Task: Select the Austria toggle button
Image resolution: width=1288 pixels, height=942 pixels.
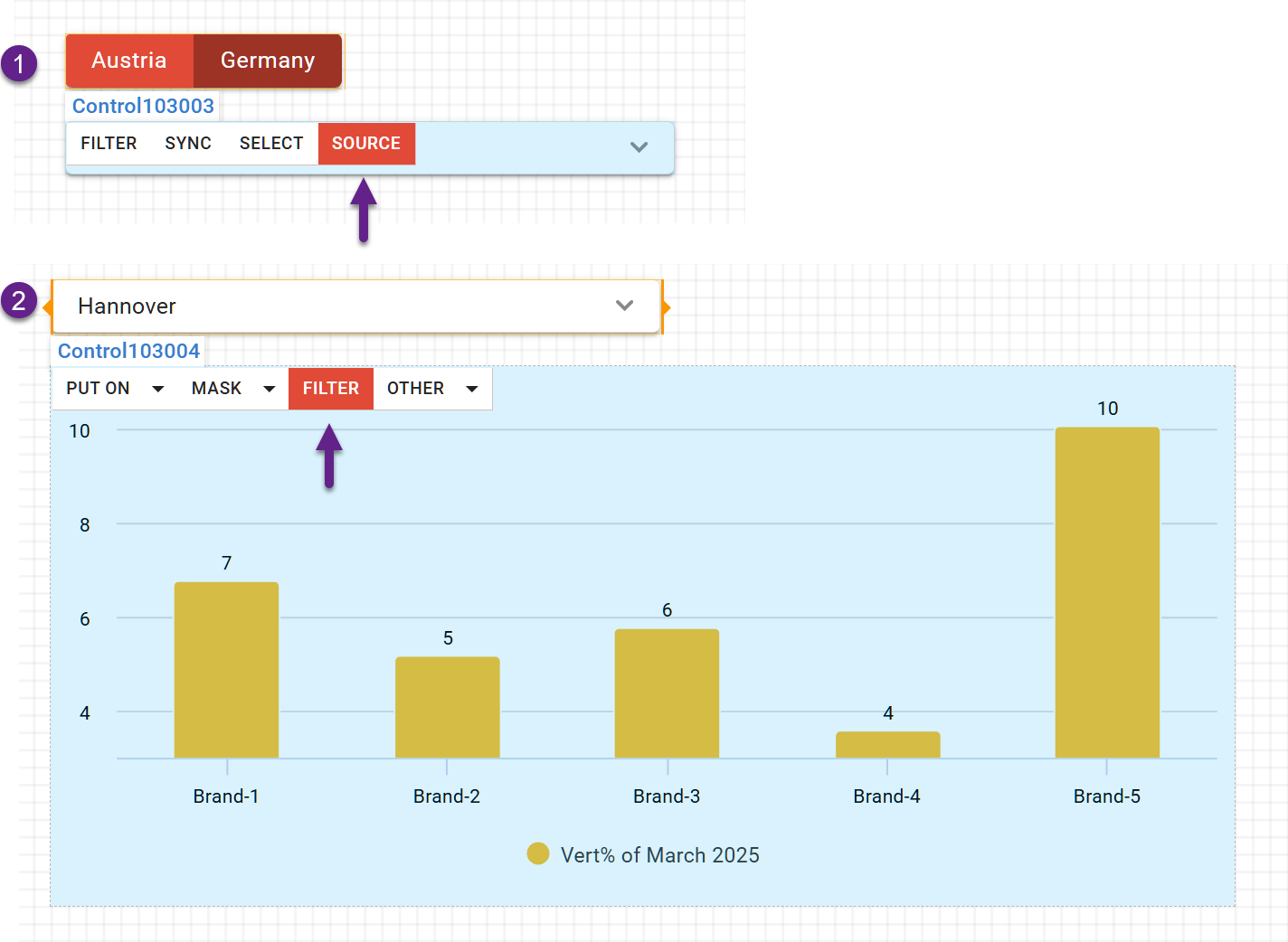Action: click(x=129, y=61)
